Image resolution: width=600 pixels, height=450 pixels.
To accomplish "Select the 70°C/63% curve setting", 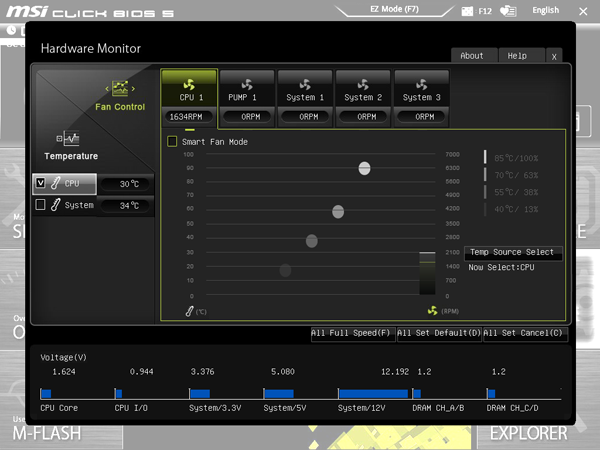I will point(516,175).
